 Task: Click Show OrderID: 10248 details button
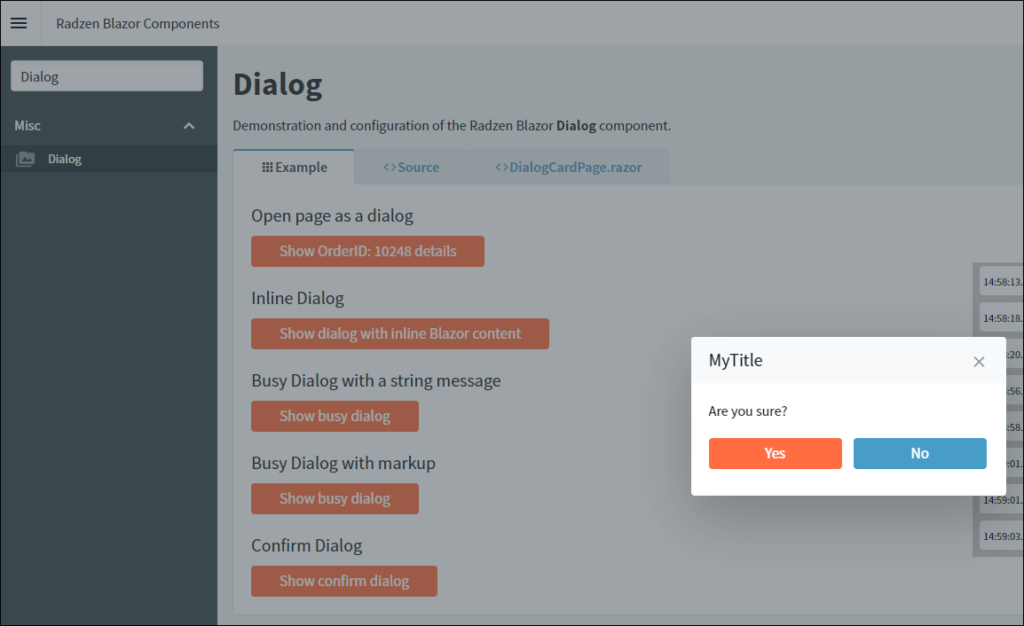click(x=367, y=251)
